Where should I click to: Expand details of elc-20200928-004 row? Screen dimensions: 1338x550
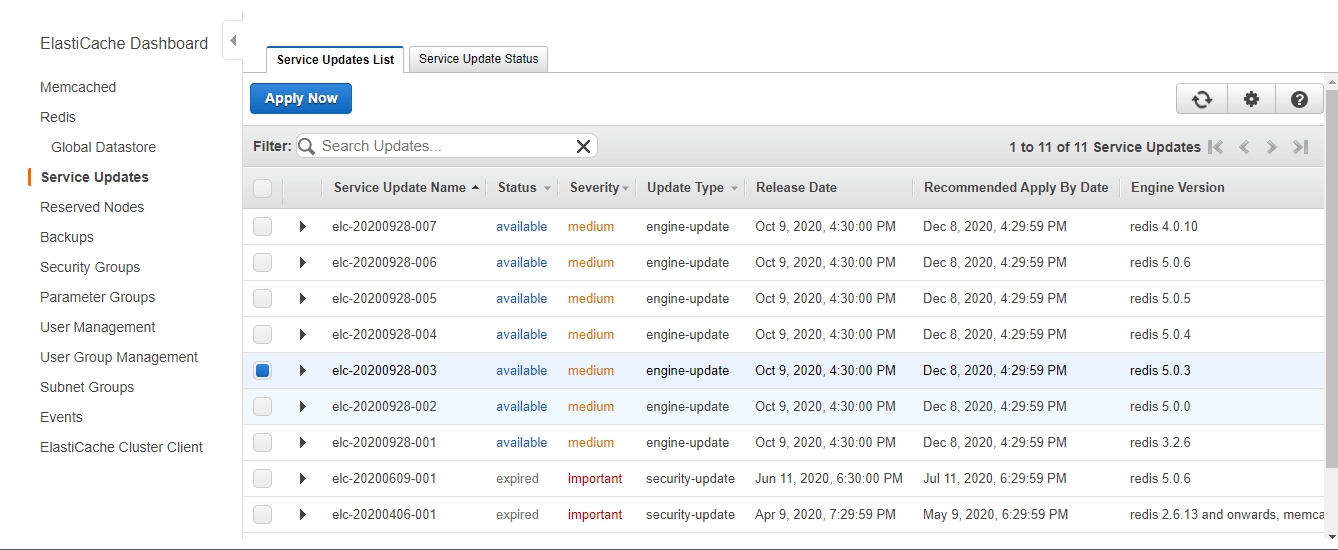tap(302, 335)
